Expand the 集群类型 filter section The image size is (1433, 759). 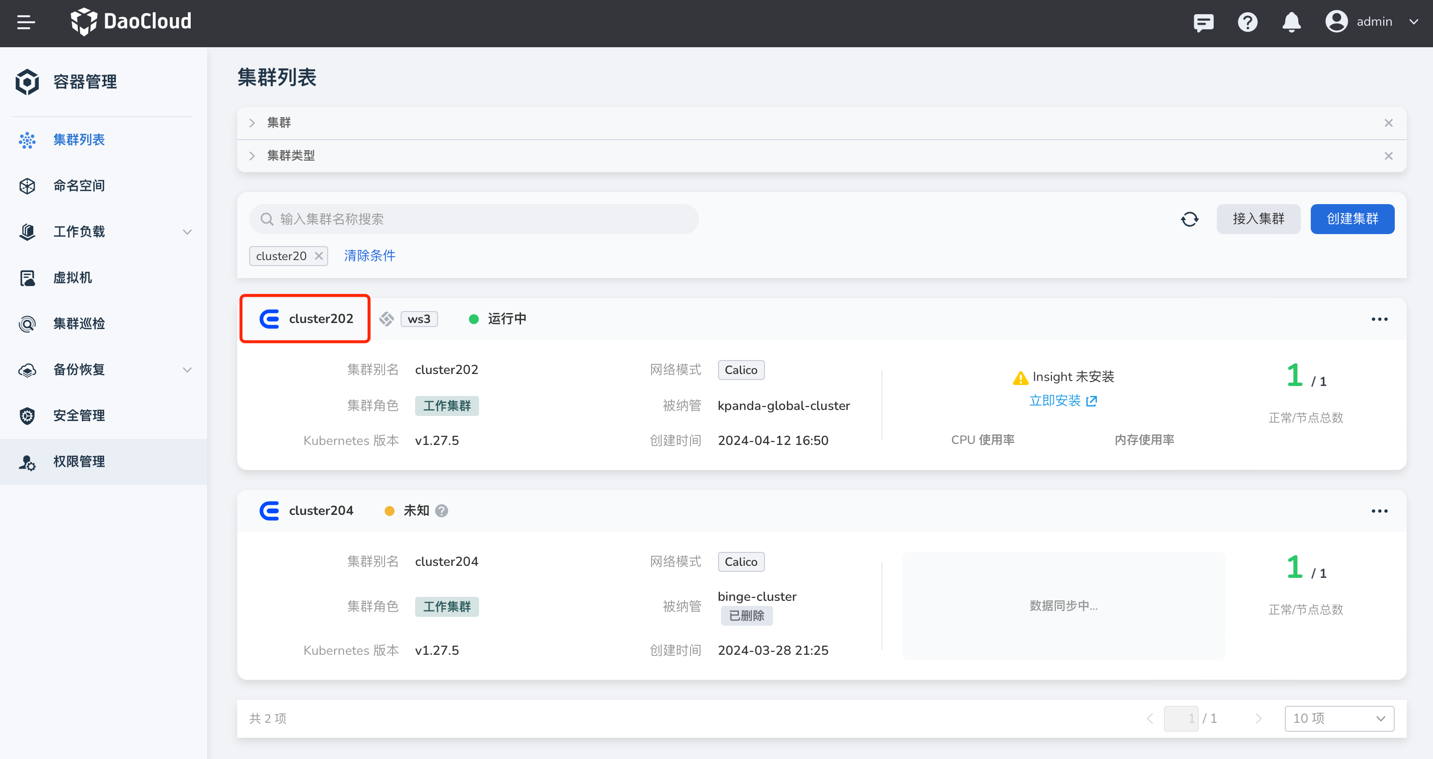tap(253, 156)
